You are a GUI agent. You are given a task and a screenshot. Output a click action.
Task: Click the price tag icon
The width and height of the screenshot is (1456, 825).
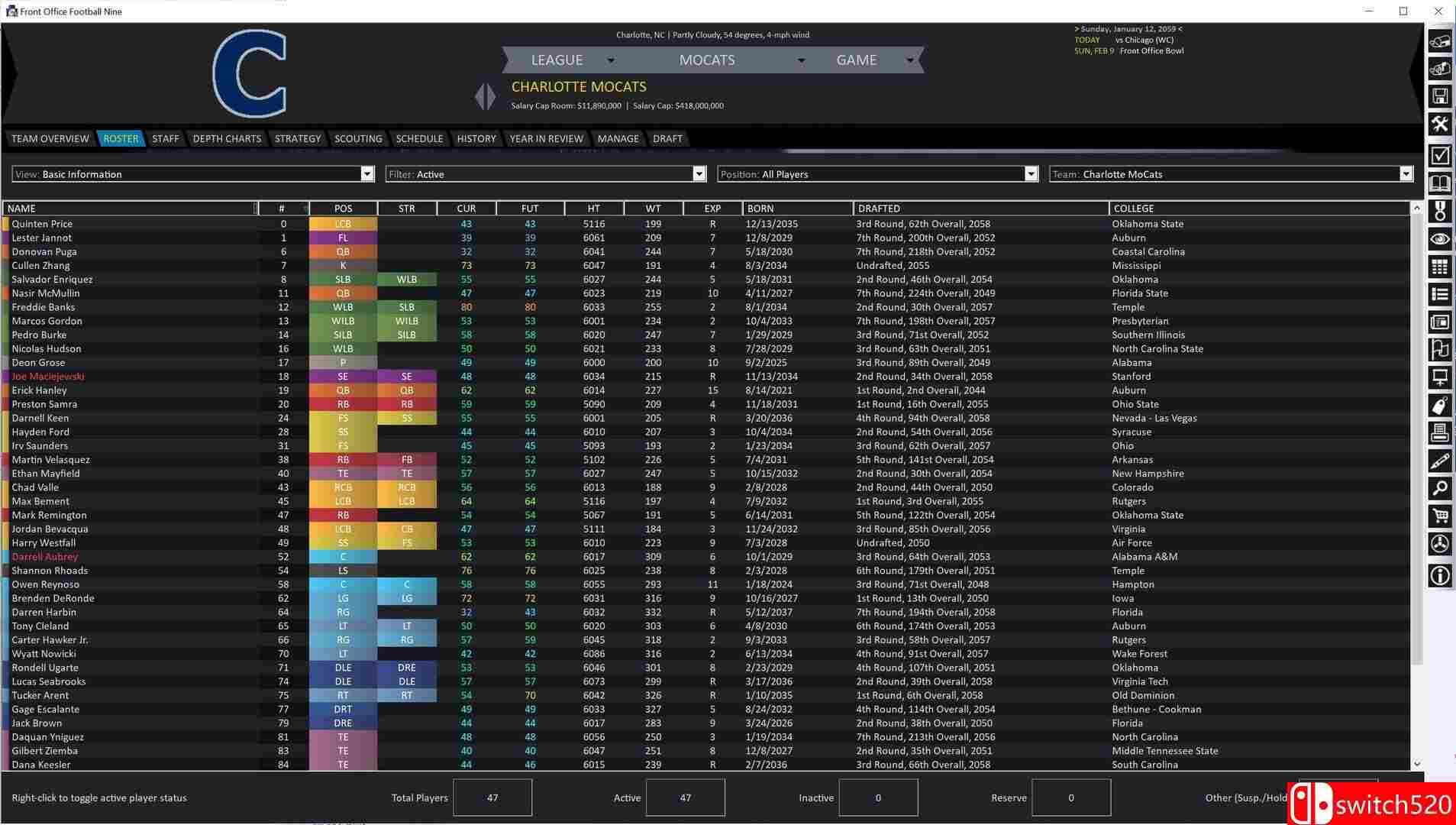click(x=1439, y=406)
